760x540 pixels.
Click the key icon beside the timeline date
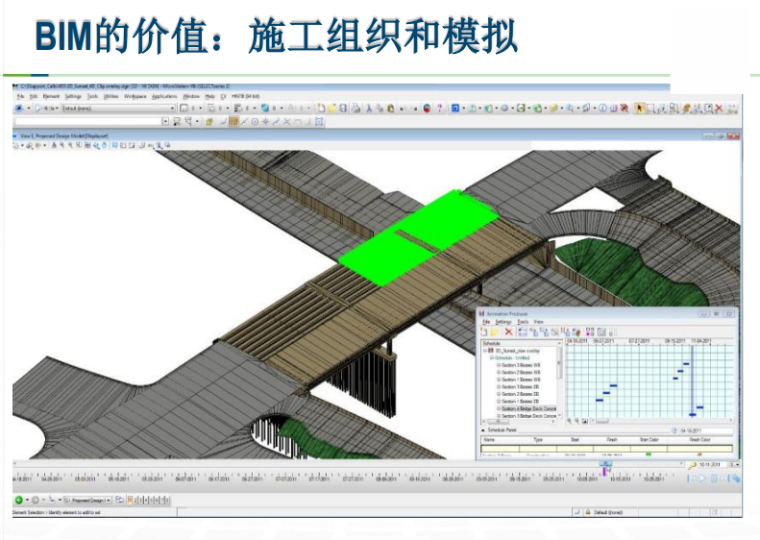(x=691, y=465)
